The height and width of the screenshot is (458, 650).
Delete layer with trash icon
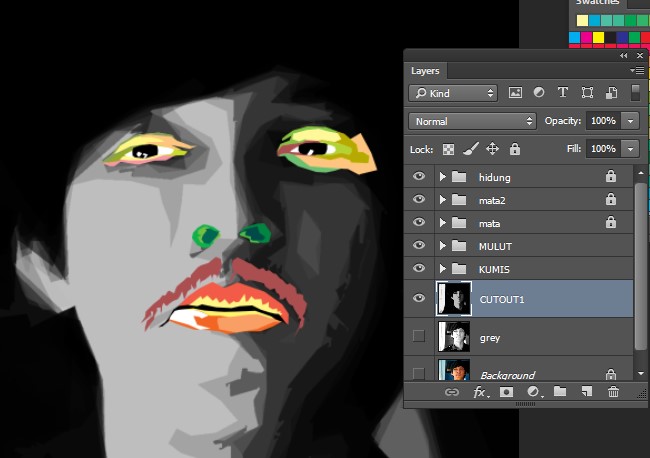click(613, 391)
